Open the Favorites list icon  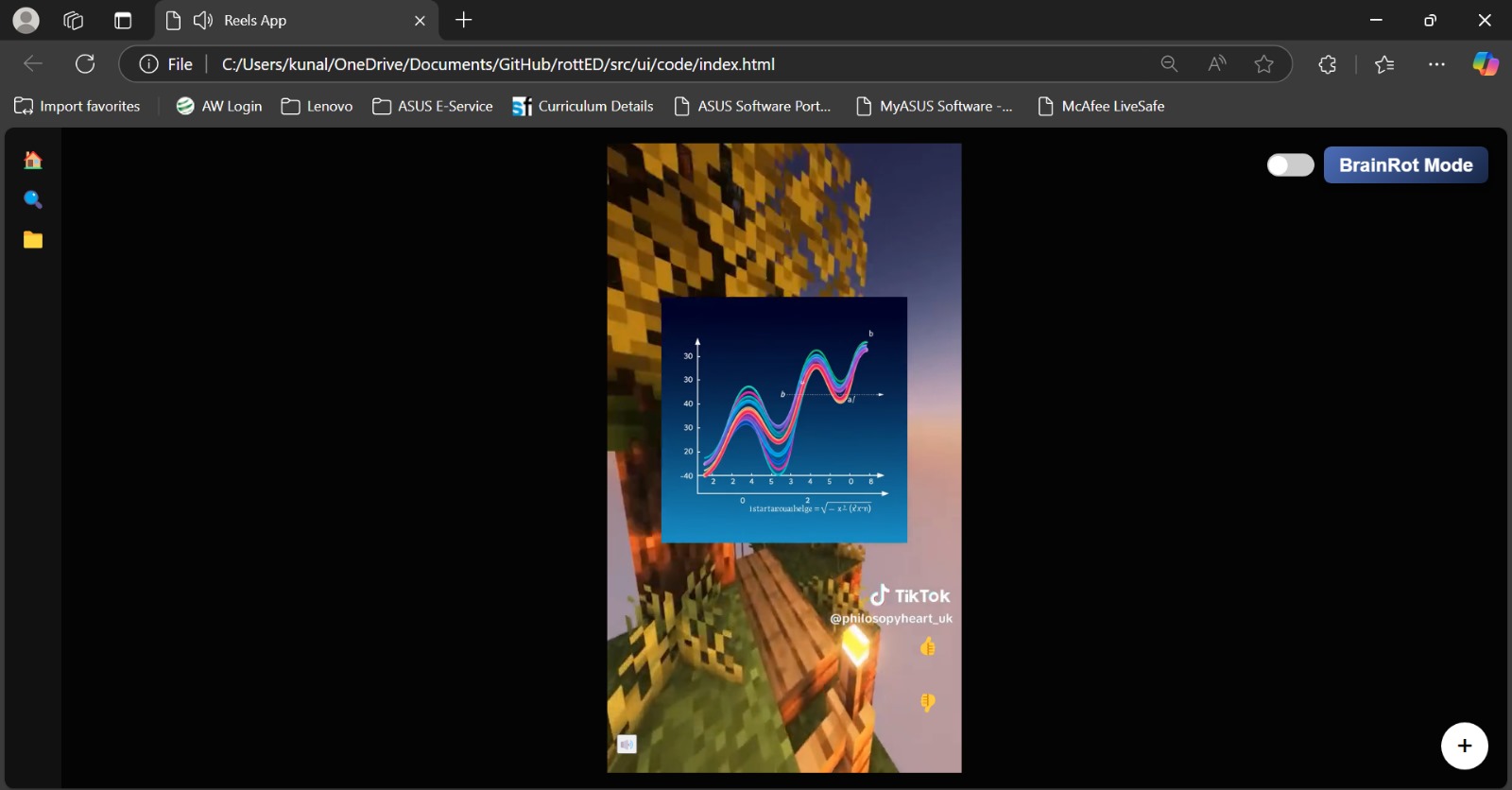(1384, 64)
